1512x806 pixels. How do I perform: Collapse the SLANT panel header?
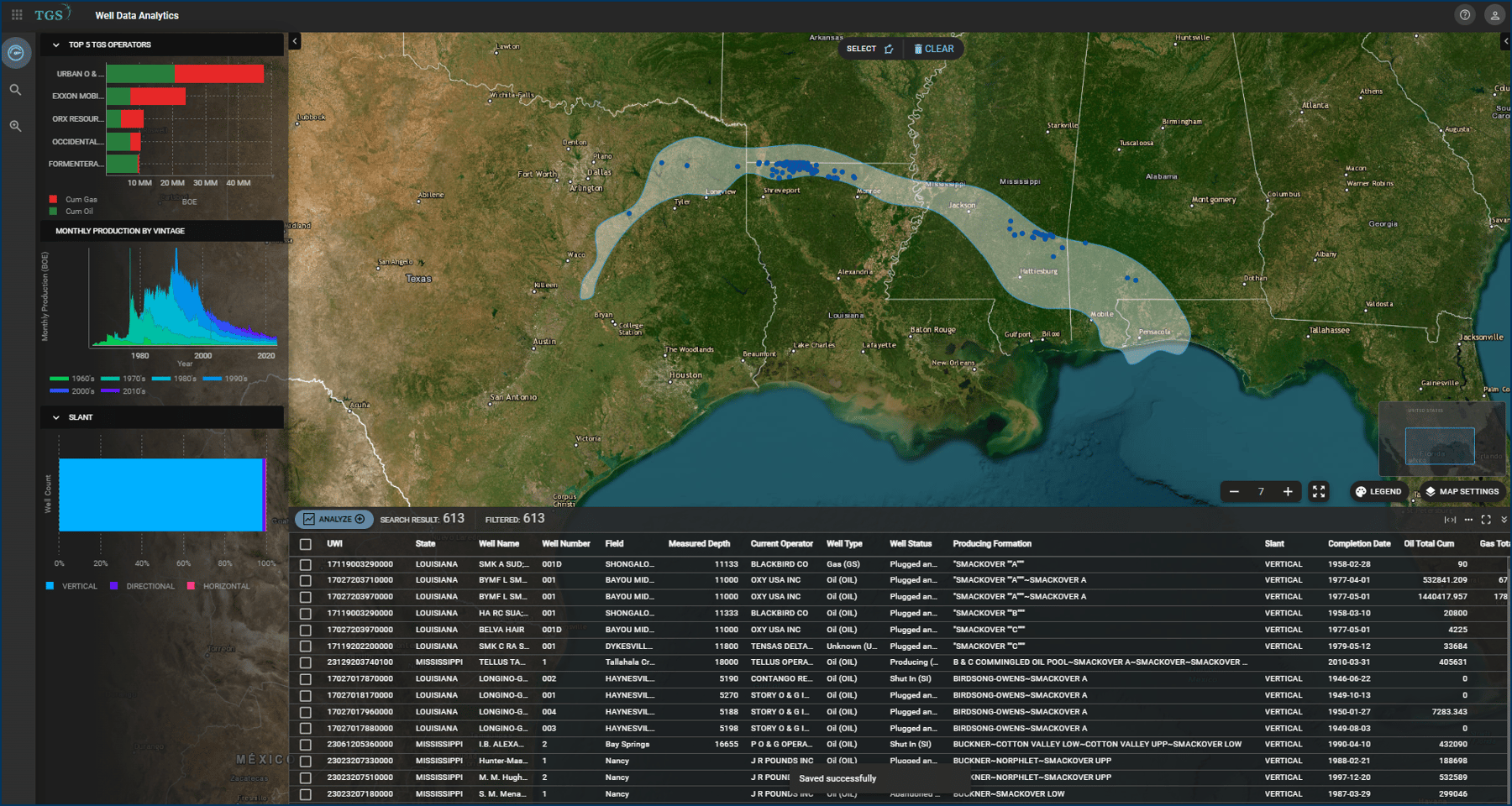coord(55,417)
